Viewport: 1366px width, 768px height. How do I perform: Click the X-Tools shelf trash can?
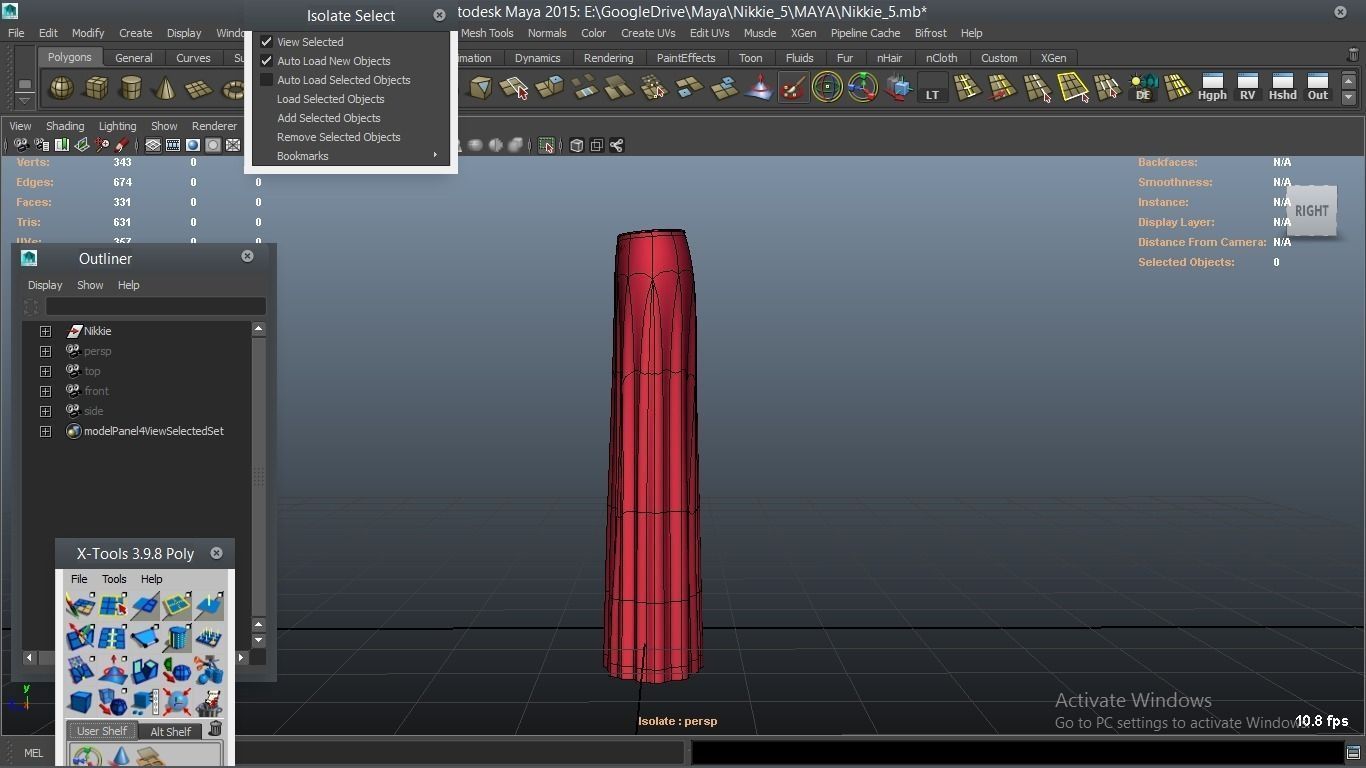(215, 729)
